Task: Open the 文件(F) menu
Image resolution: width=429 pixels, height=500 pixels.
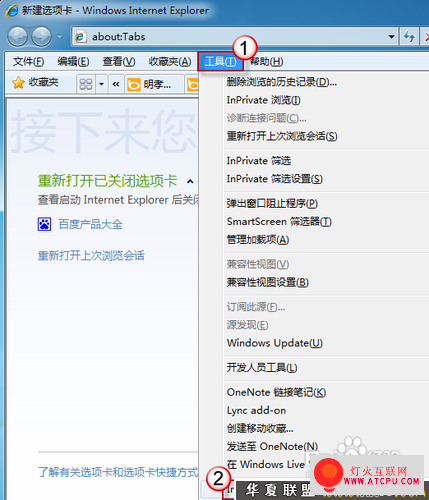Action: click(x=28, y=62)
